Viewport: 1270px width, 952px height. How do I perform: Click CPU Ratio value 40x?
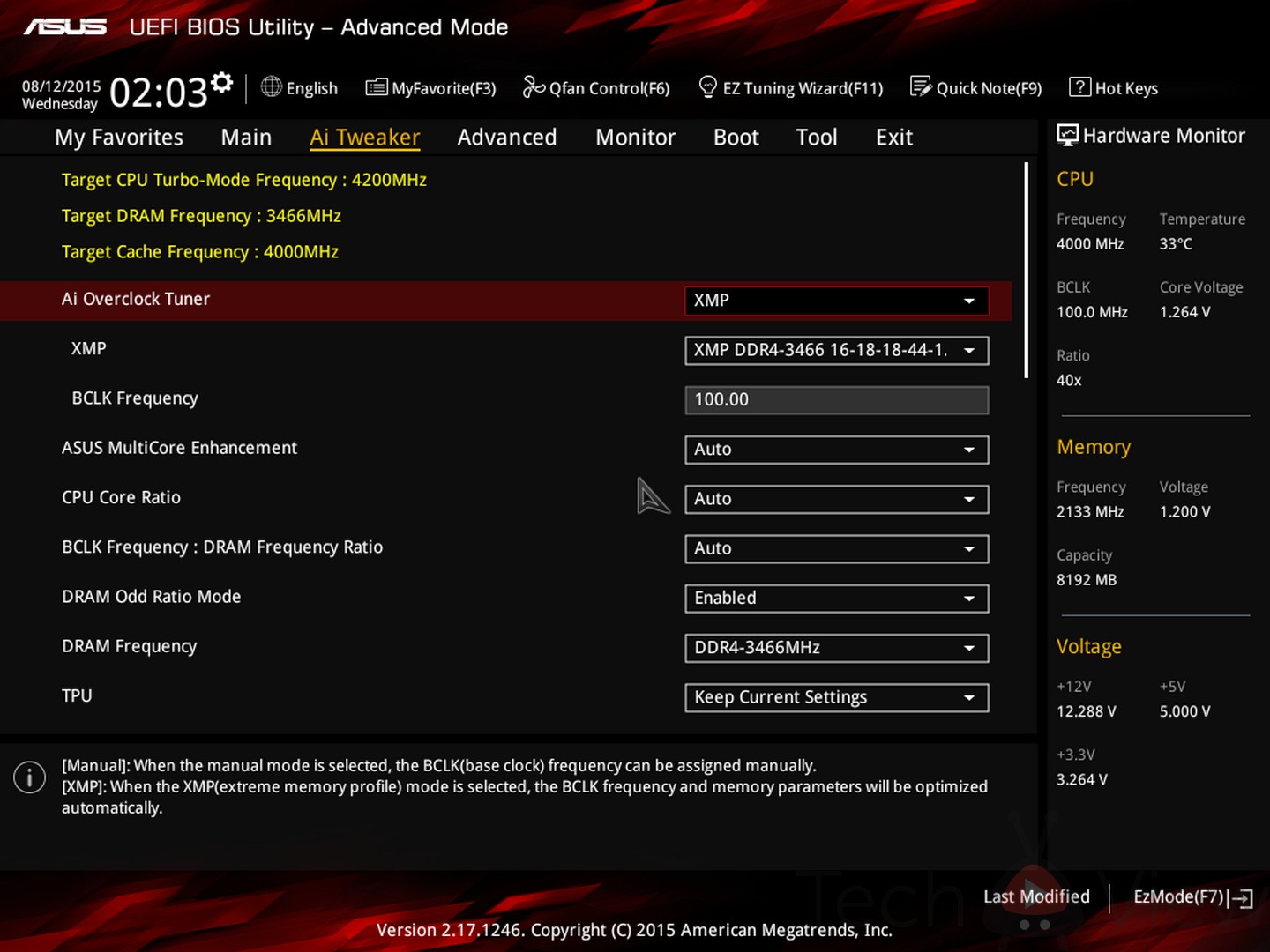coord(1069,381)
